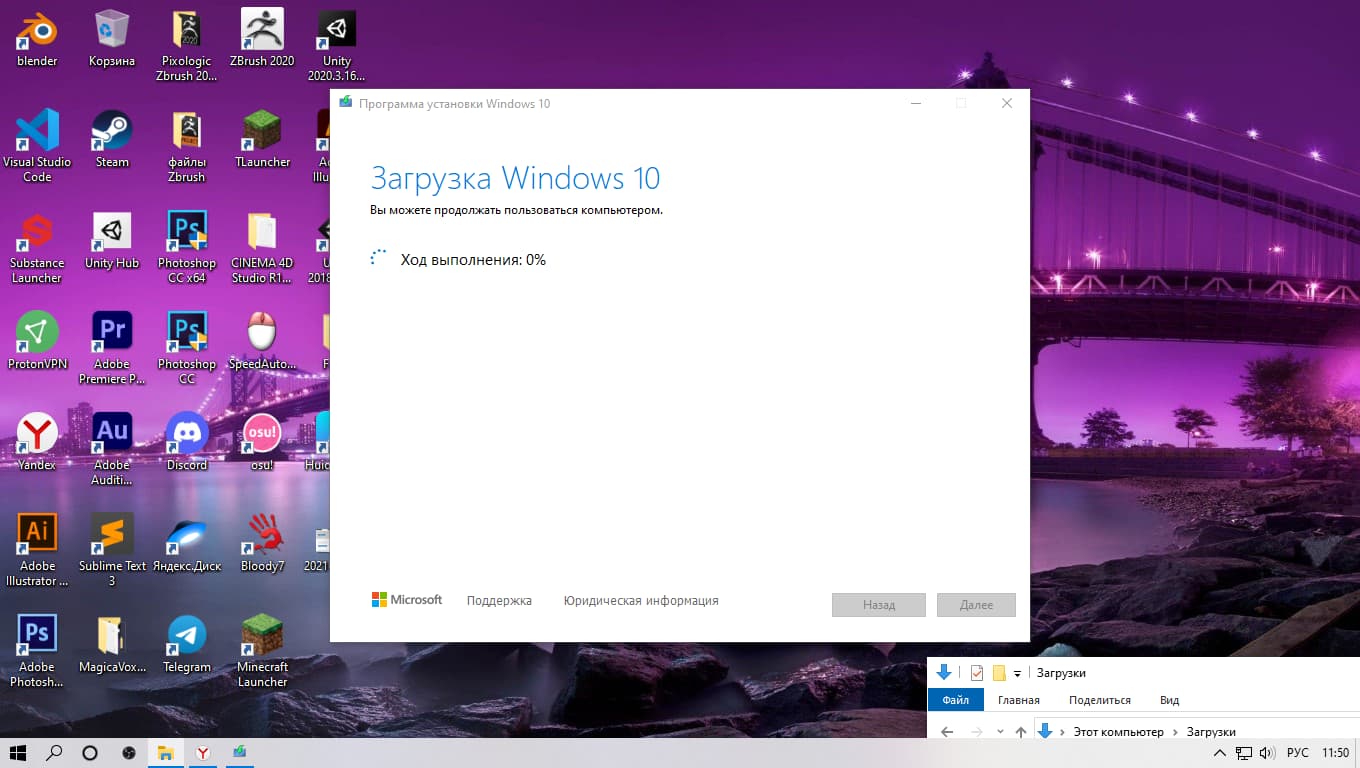Expand Explorer recent locations dropdown
This screenshot has width=1360, height=768.
1001,732
